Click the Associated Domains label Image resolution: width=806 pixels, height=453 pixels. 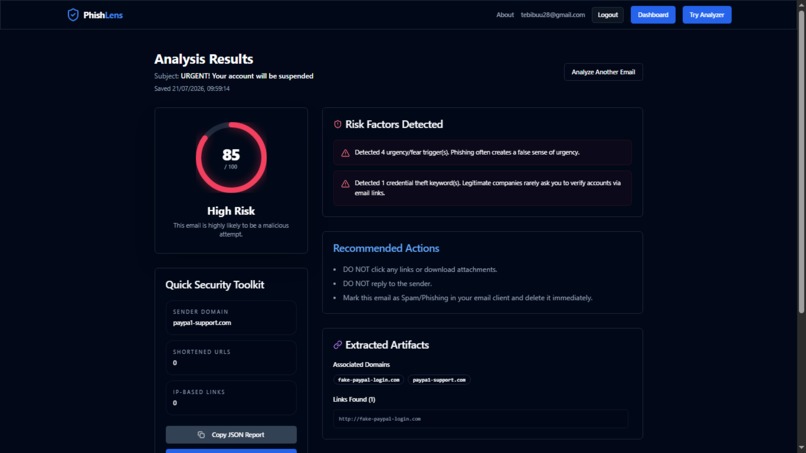(x=361, y=365)
